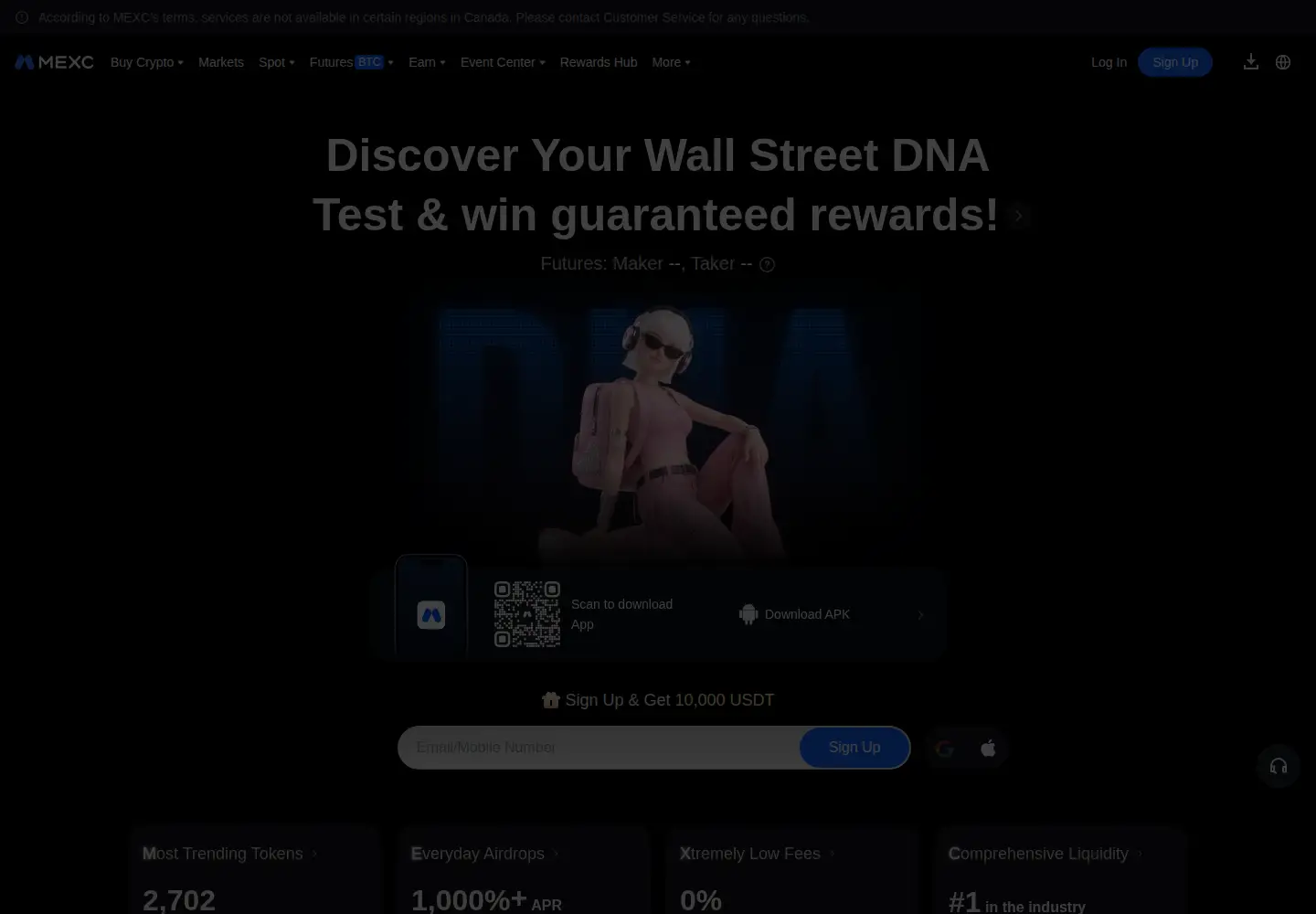Image resolution: width=1316 pixels, height=914 pixels.
Task: Expand the Futures dropdown menu
Action: coord(352,62)
